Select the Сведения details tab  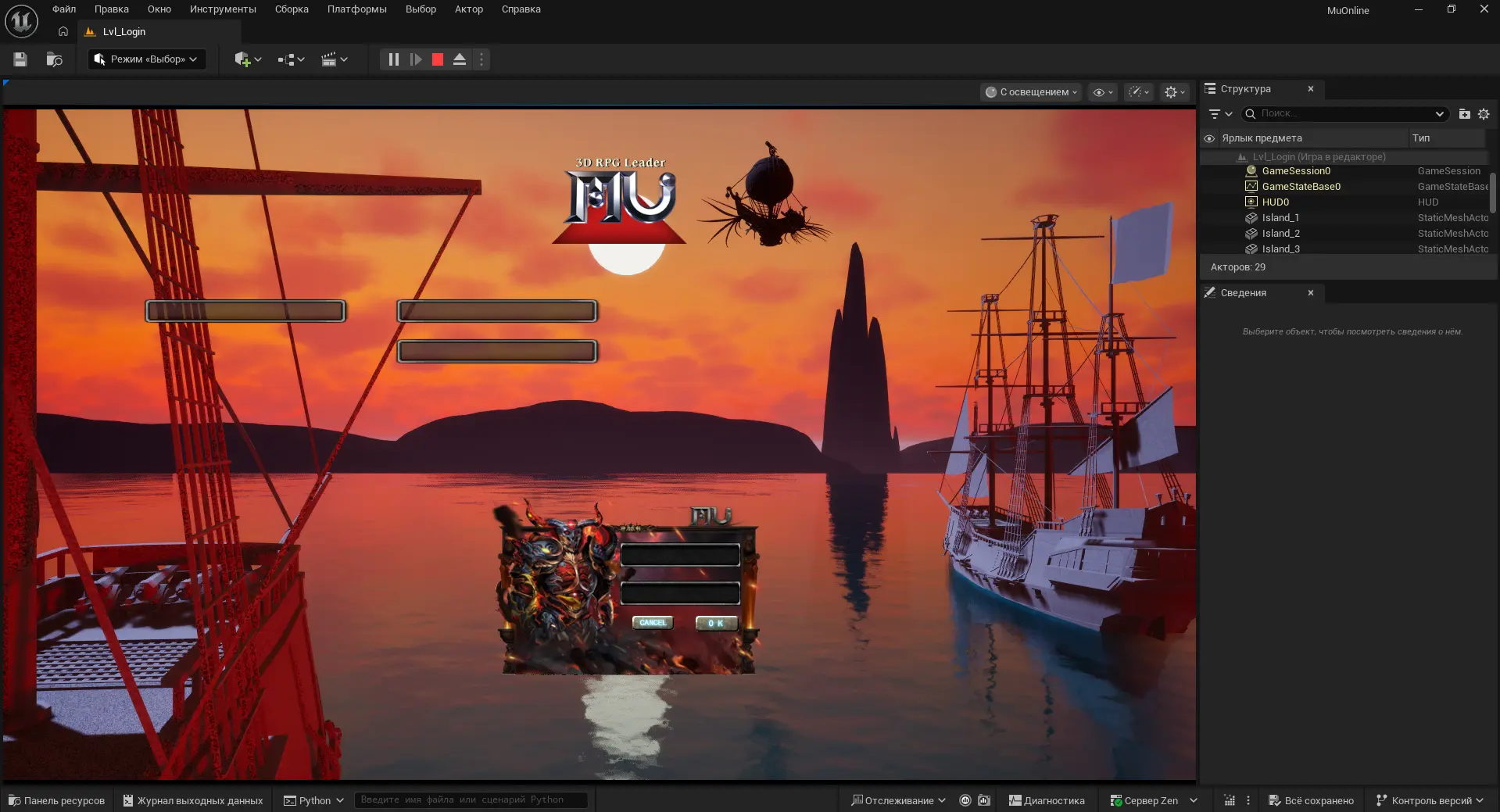1243,293
